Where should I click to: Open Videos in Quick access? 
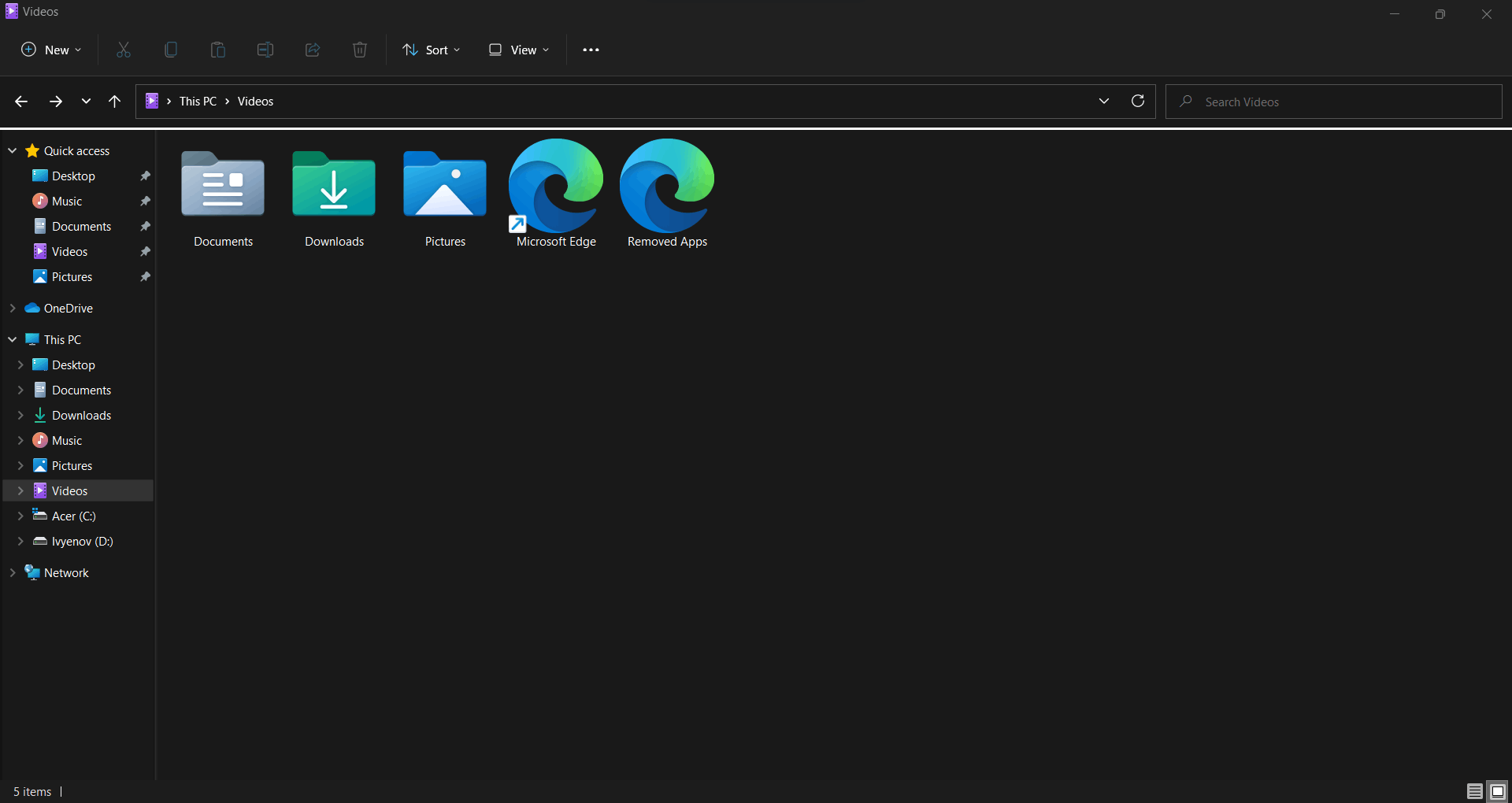tap(69, 252)
